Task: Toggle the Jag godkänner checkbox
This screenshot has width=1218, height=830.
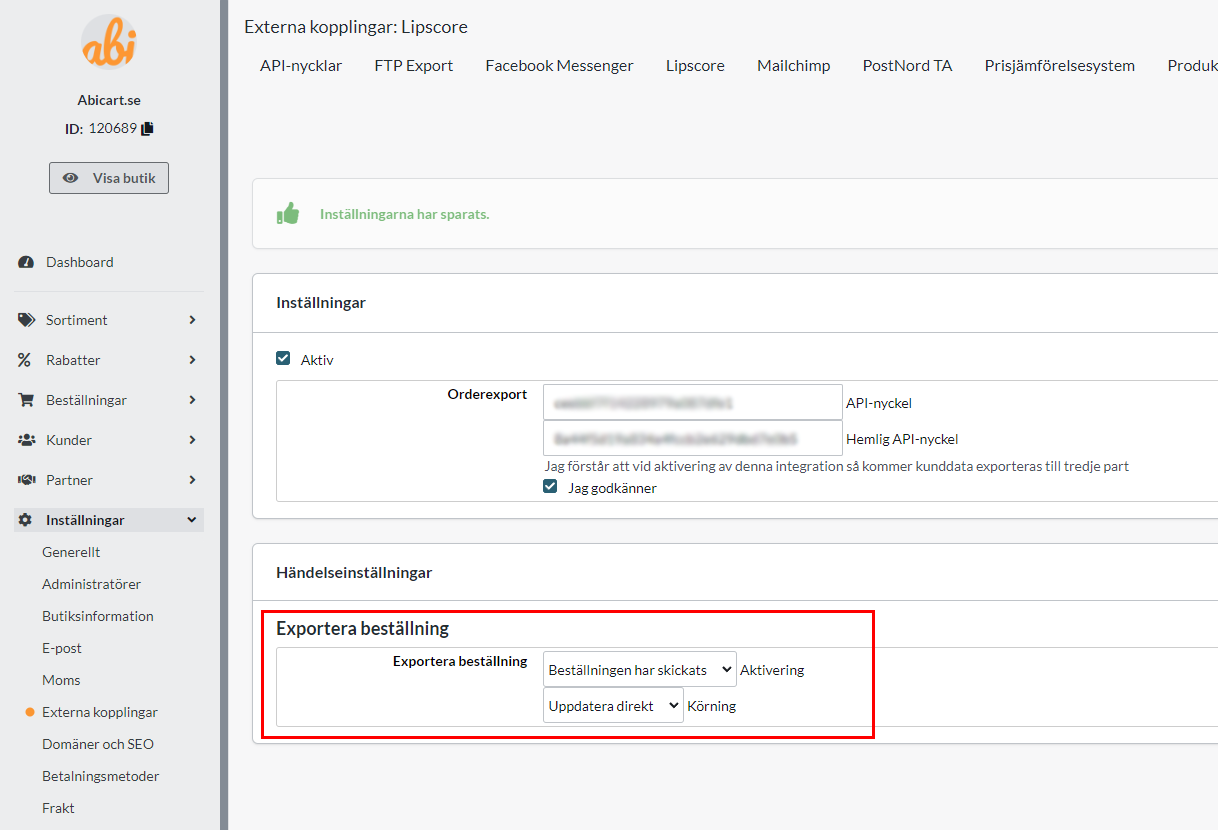Action: 550,487
